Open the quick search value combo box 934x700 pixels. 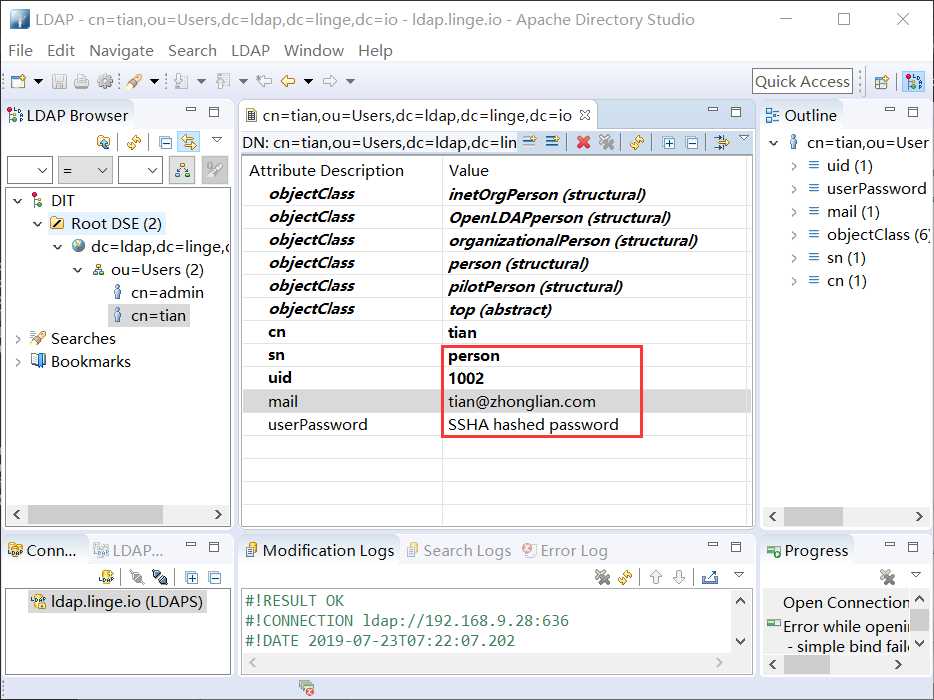[x=141, y=171]
